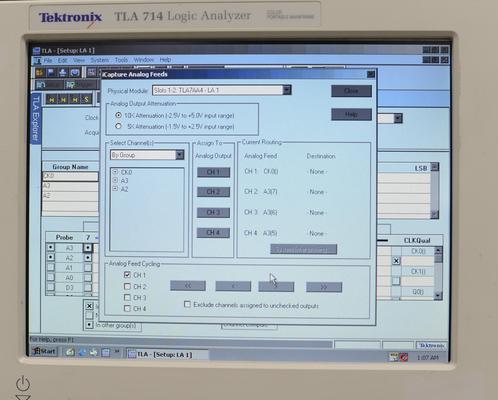
Task: Check CH 4 in Analog Feed Cycling
Action: (x=127, y=308)
